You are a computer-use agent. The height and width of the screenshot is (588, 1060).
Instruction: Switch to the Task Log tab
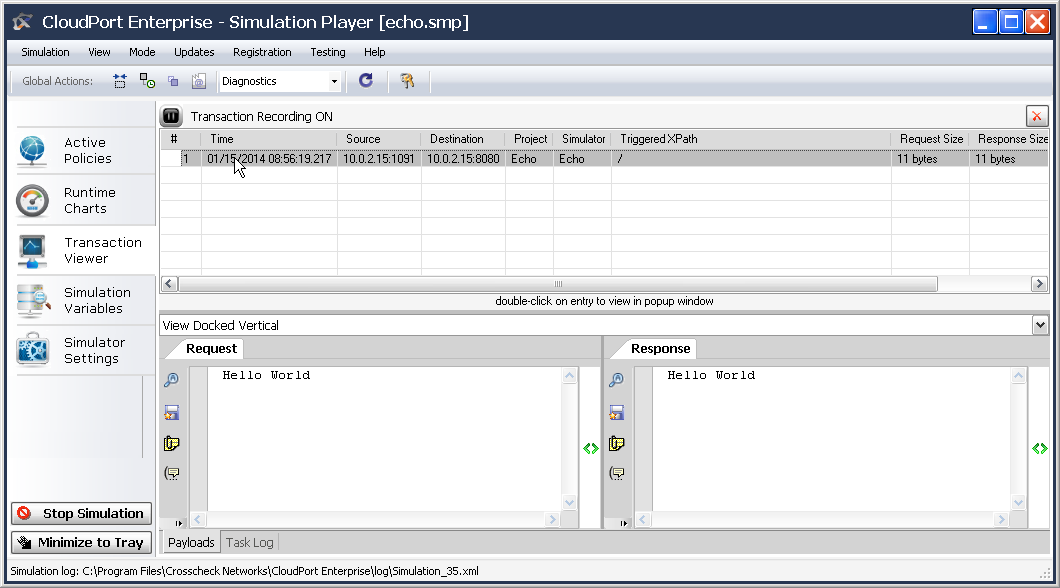point(249,542)
